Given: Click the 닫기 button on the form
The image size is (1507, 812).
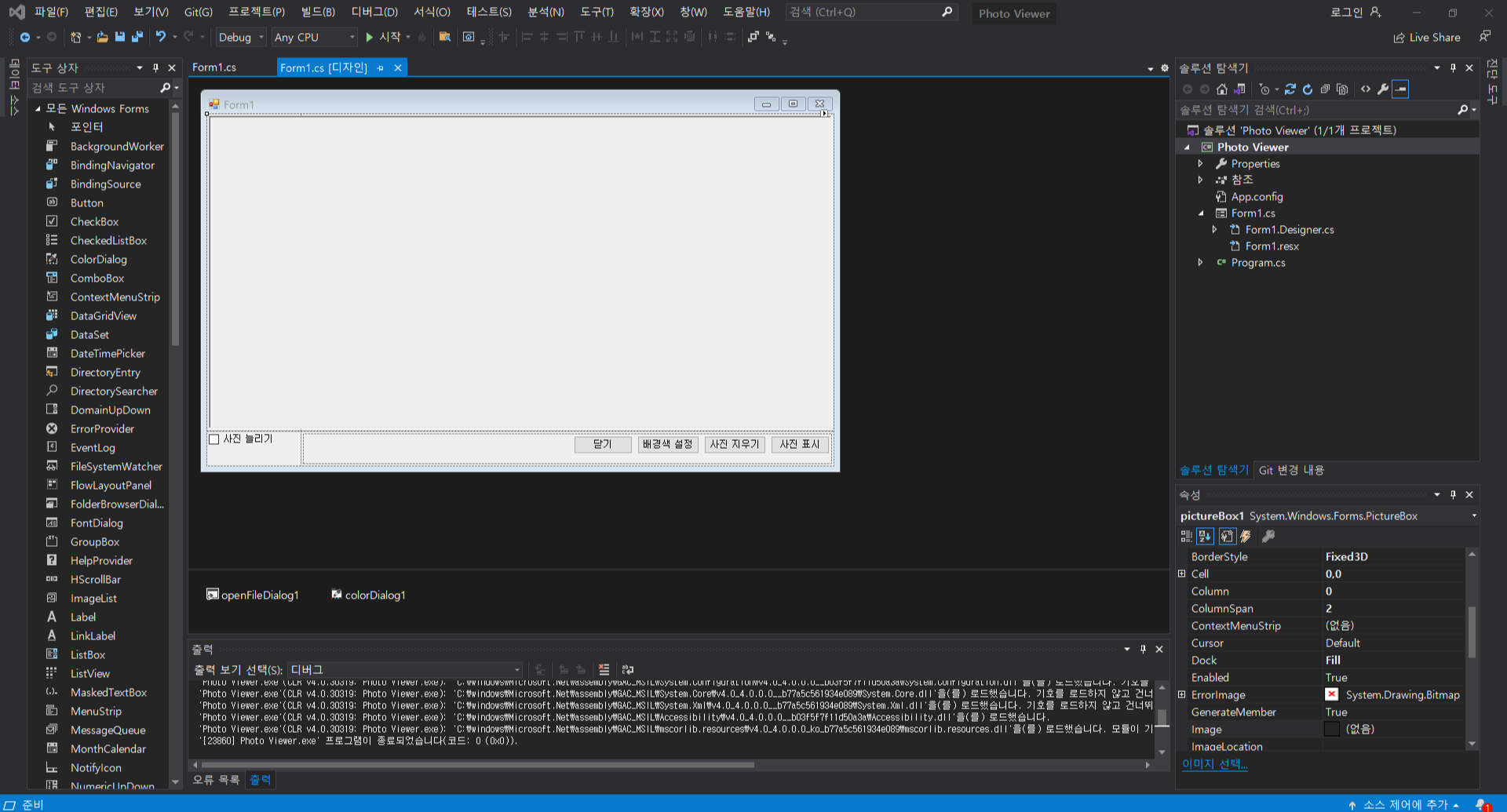Looking at the screenshot, I should [603, 445].
